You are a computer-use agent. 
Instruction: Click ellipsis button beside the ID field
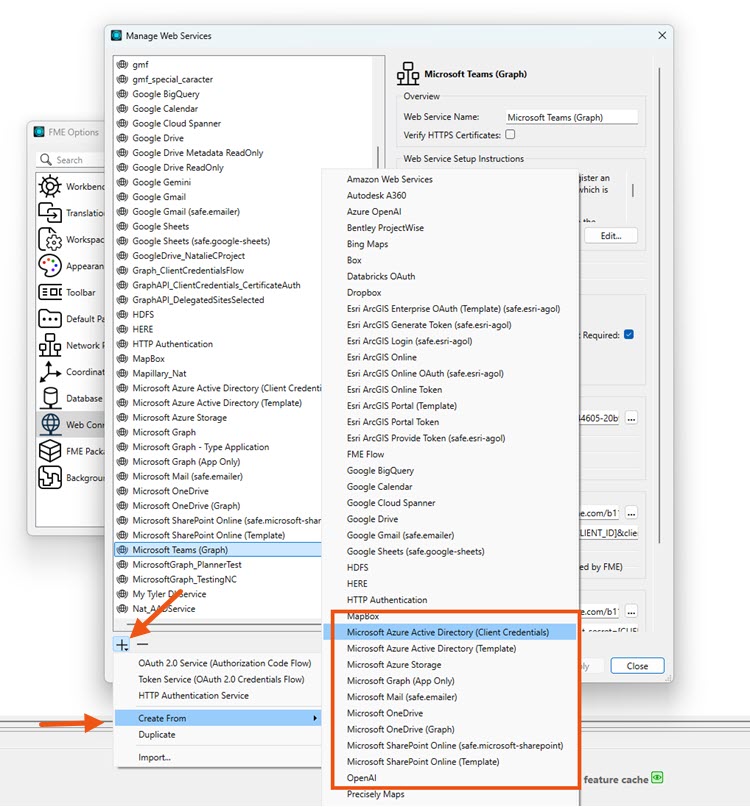631,419
